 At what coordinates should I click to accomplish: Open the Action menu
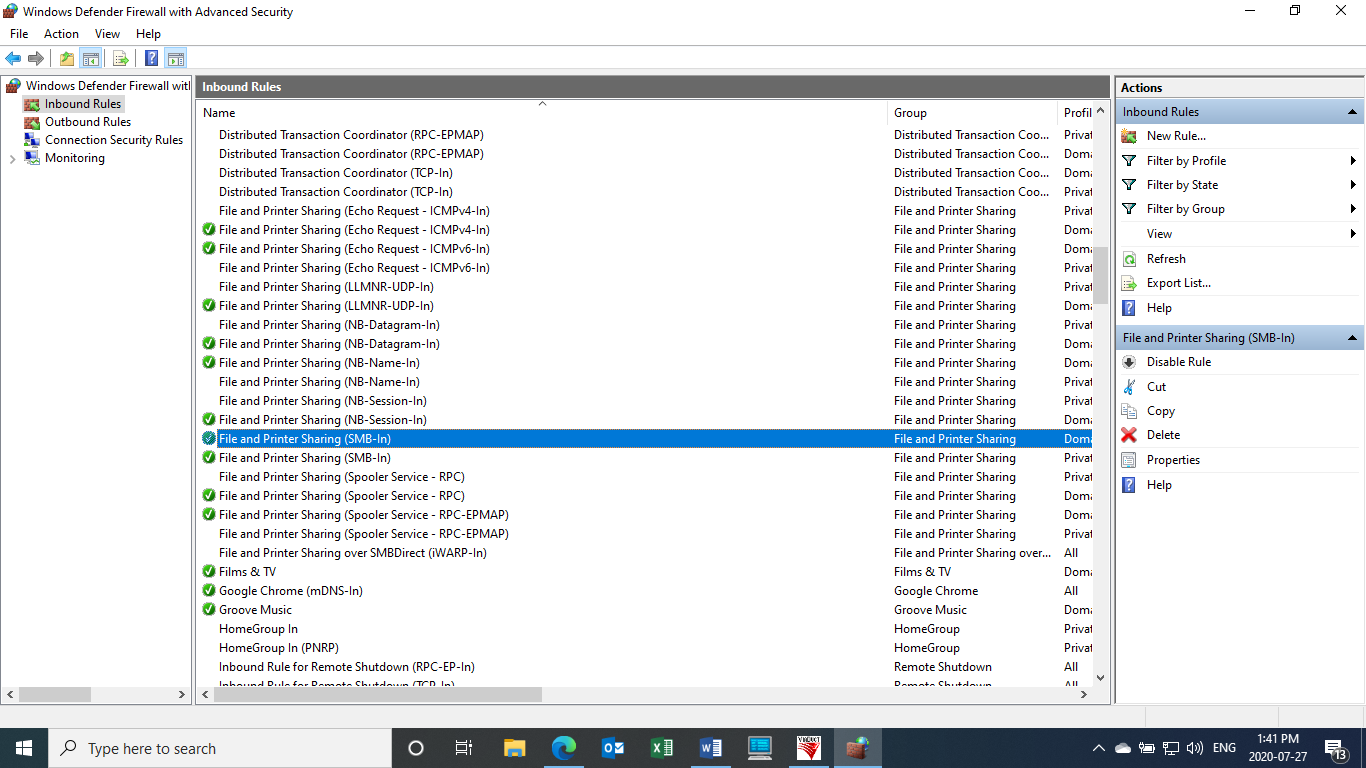point(61,33)
